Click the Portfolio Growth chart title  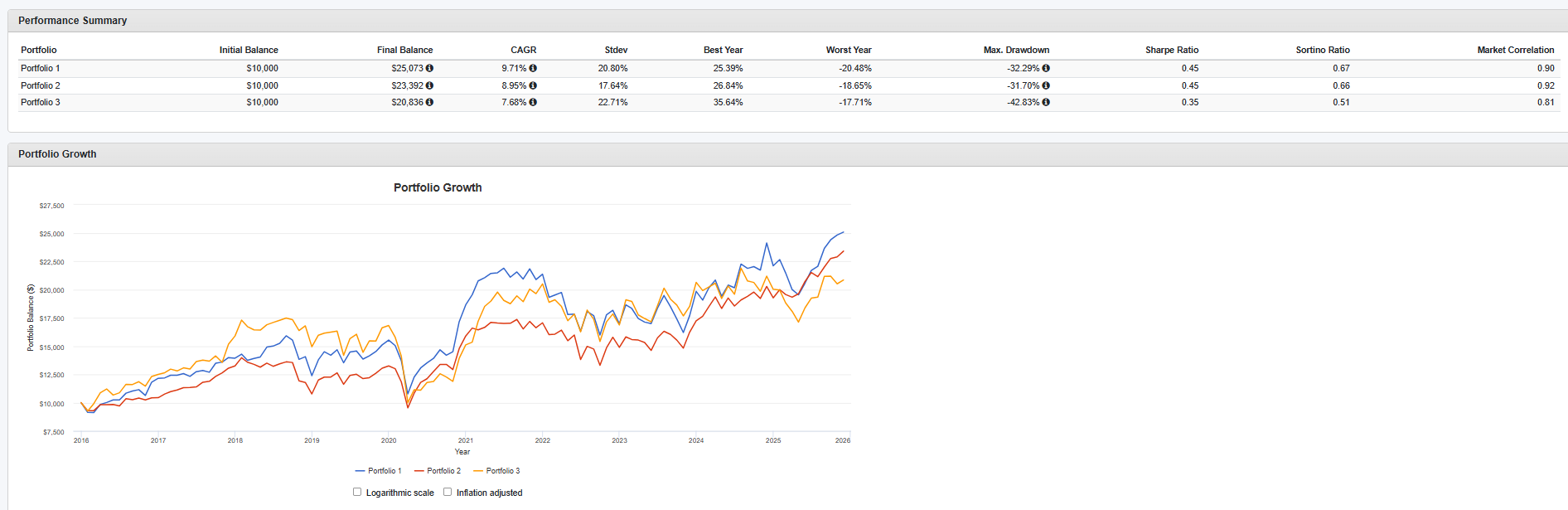point(438,187)
